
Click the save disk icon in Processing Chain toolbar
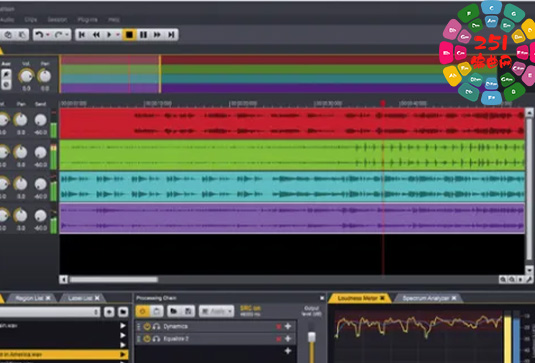[188, 311]
